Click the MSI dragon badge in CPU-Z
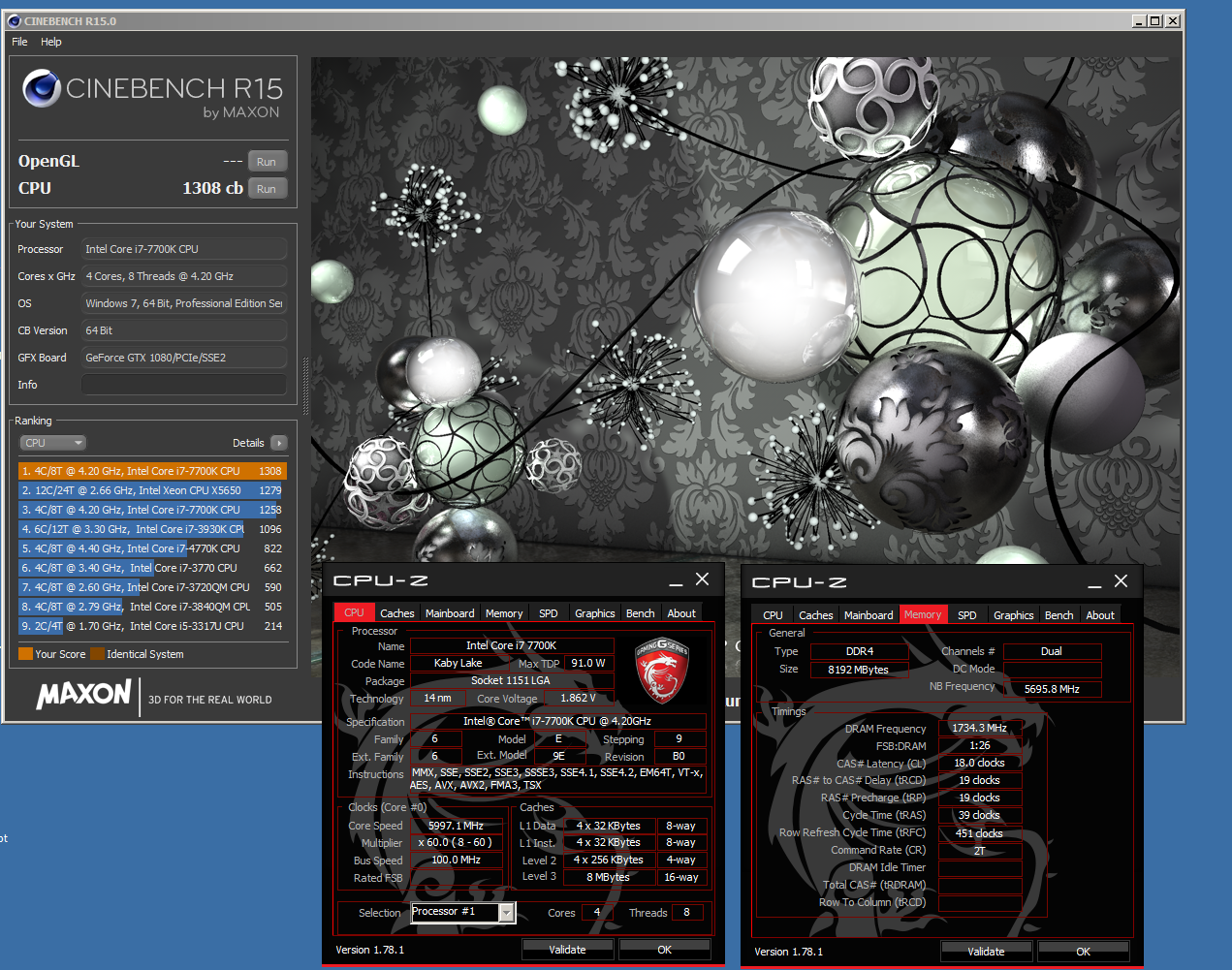The width and height of the screenshot is (1232, 970). click(662, 670)
